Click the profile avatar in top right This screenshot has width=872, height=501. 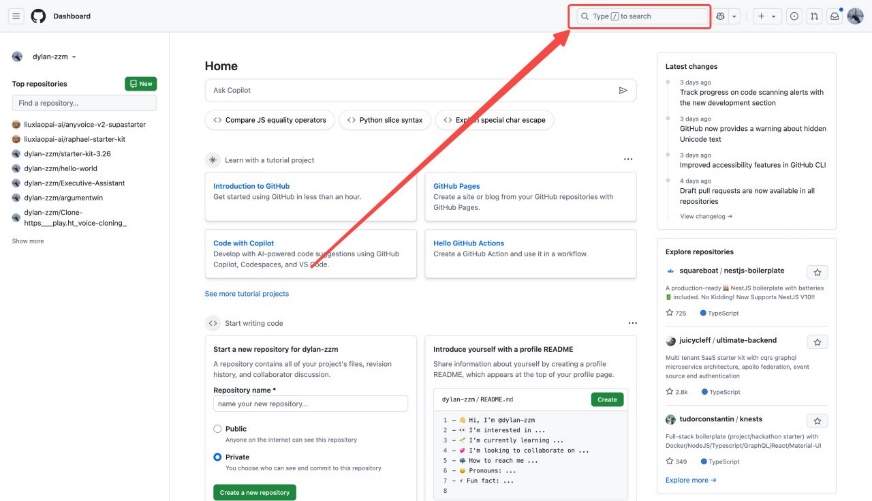pos(855,16)
